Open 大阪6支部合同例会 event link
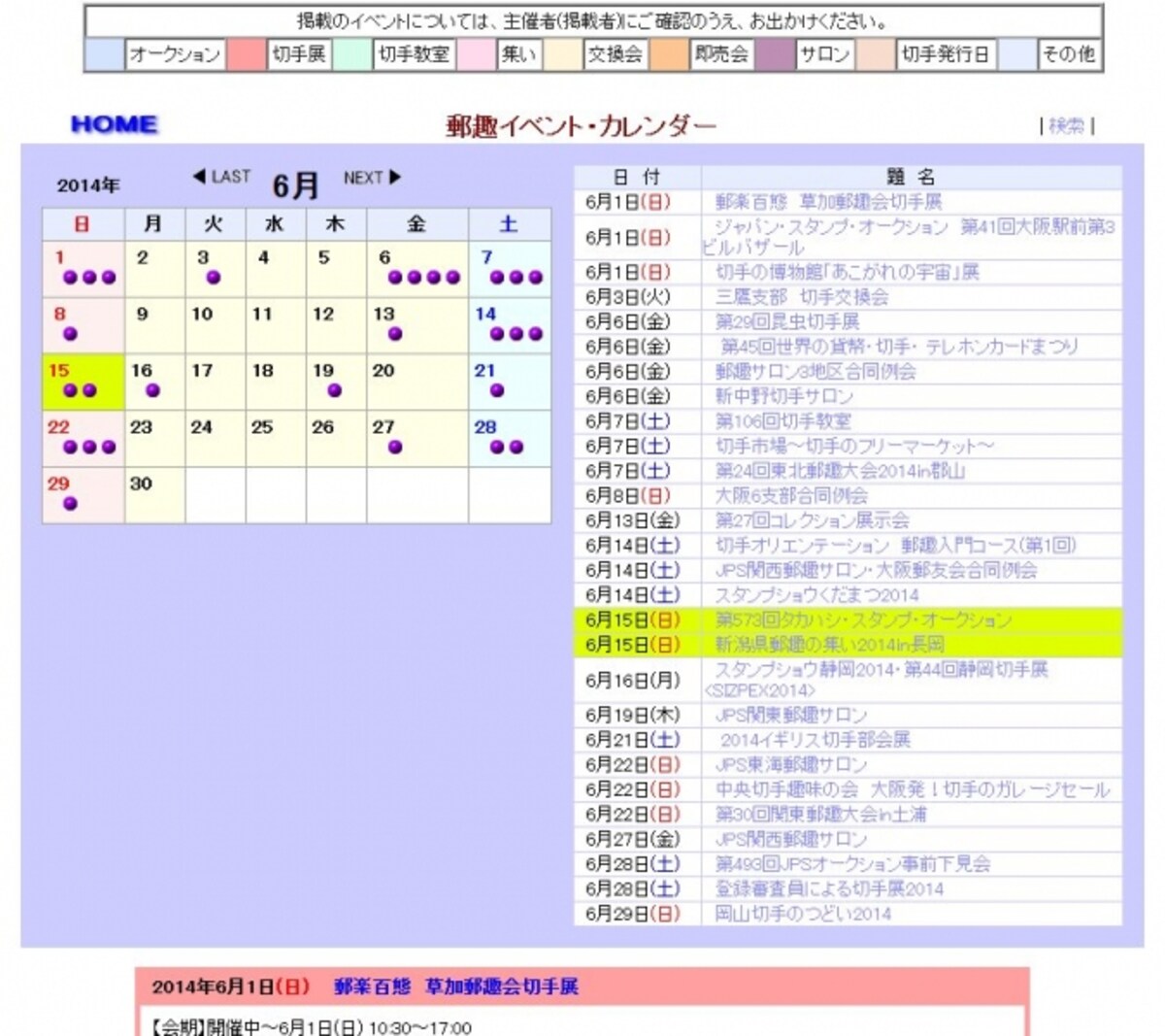This screenshot has width=1165, height=1036. coord(791,495)
